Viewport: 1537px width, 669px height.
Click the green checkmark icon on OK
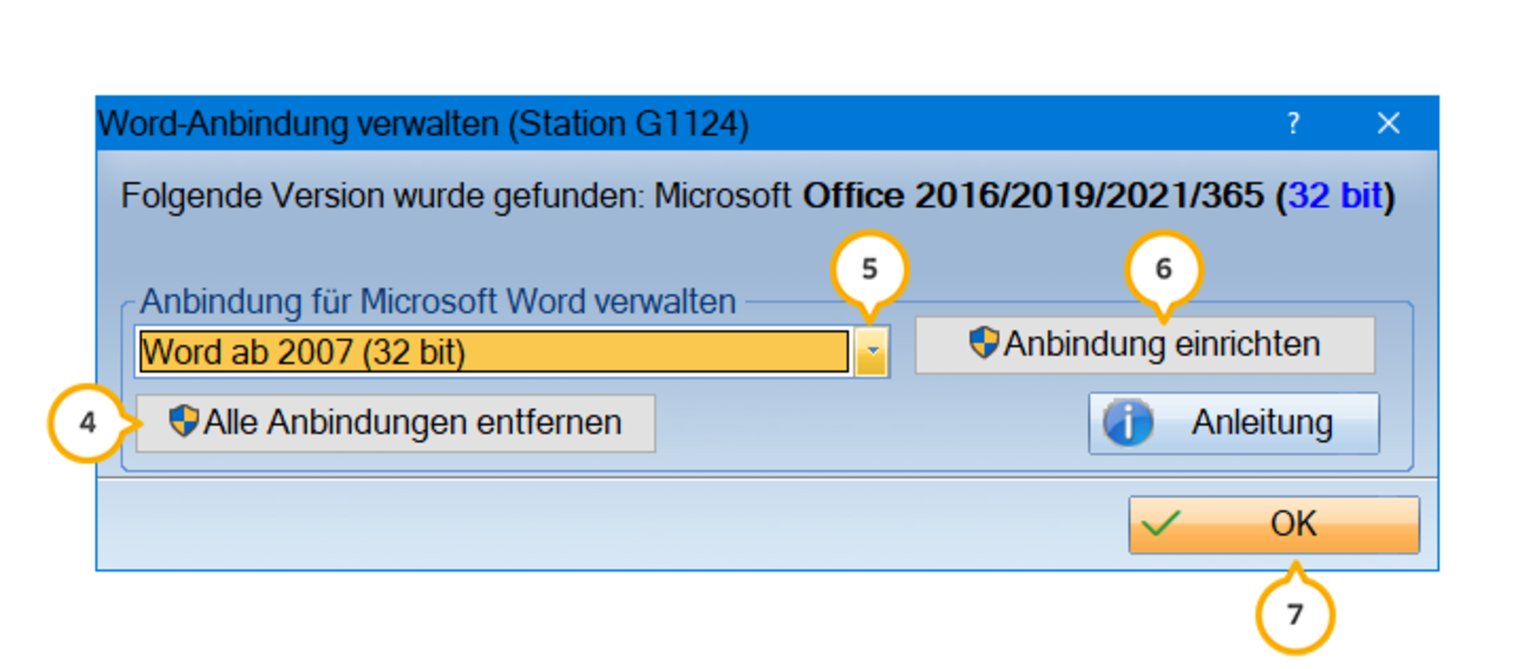click(1160, 524)
